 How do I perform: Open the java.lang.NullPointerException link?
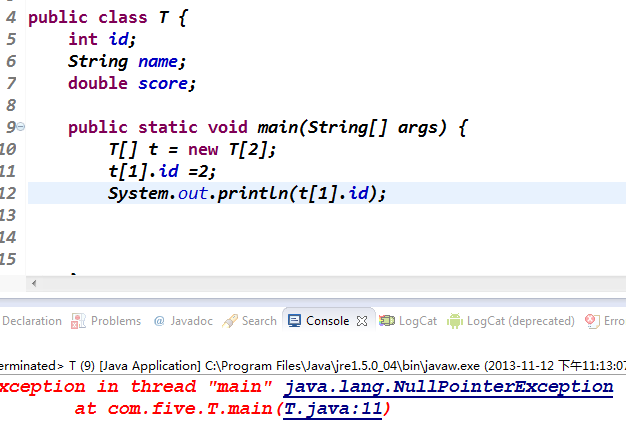448,386
